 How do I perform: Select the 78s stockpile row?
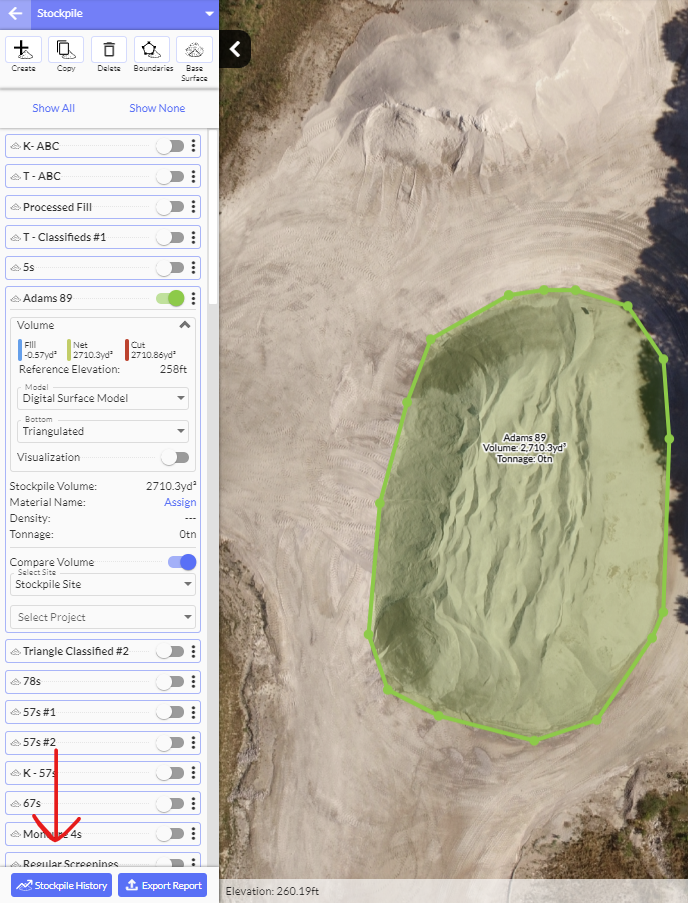[103, 682]
